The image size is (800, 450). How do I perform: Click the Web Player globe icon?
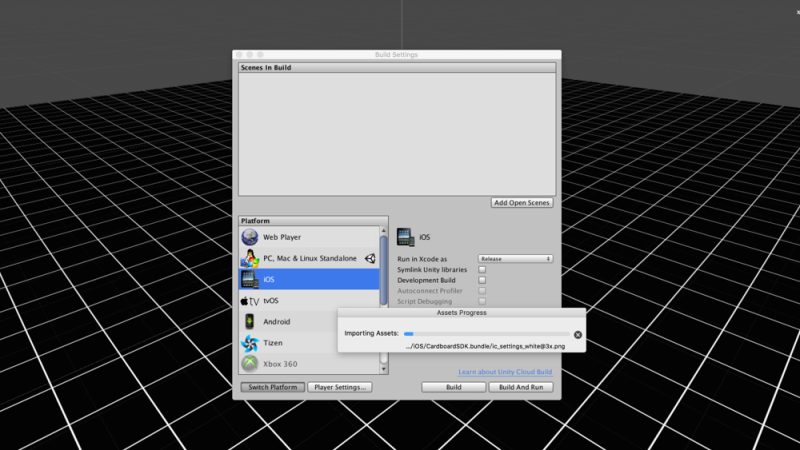click(249, 237)
